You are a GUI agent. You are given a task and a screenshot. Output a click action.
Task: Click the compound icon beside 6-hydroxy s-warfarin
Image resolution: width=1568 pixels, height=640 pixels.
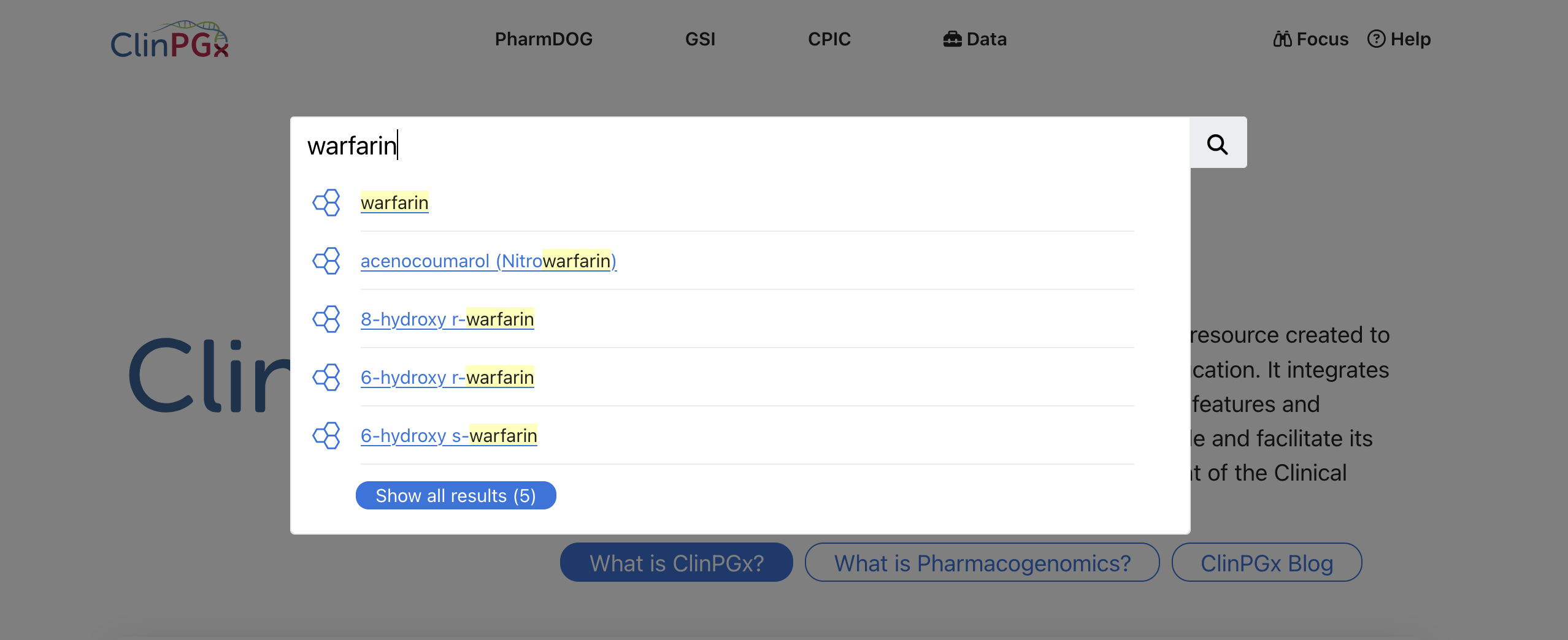coord(327,435)
